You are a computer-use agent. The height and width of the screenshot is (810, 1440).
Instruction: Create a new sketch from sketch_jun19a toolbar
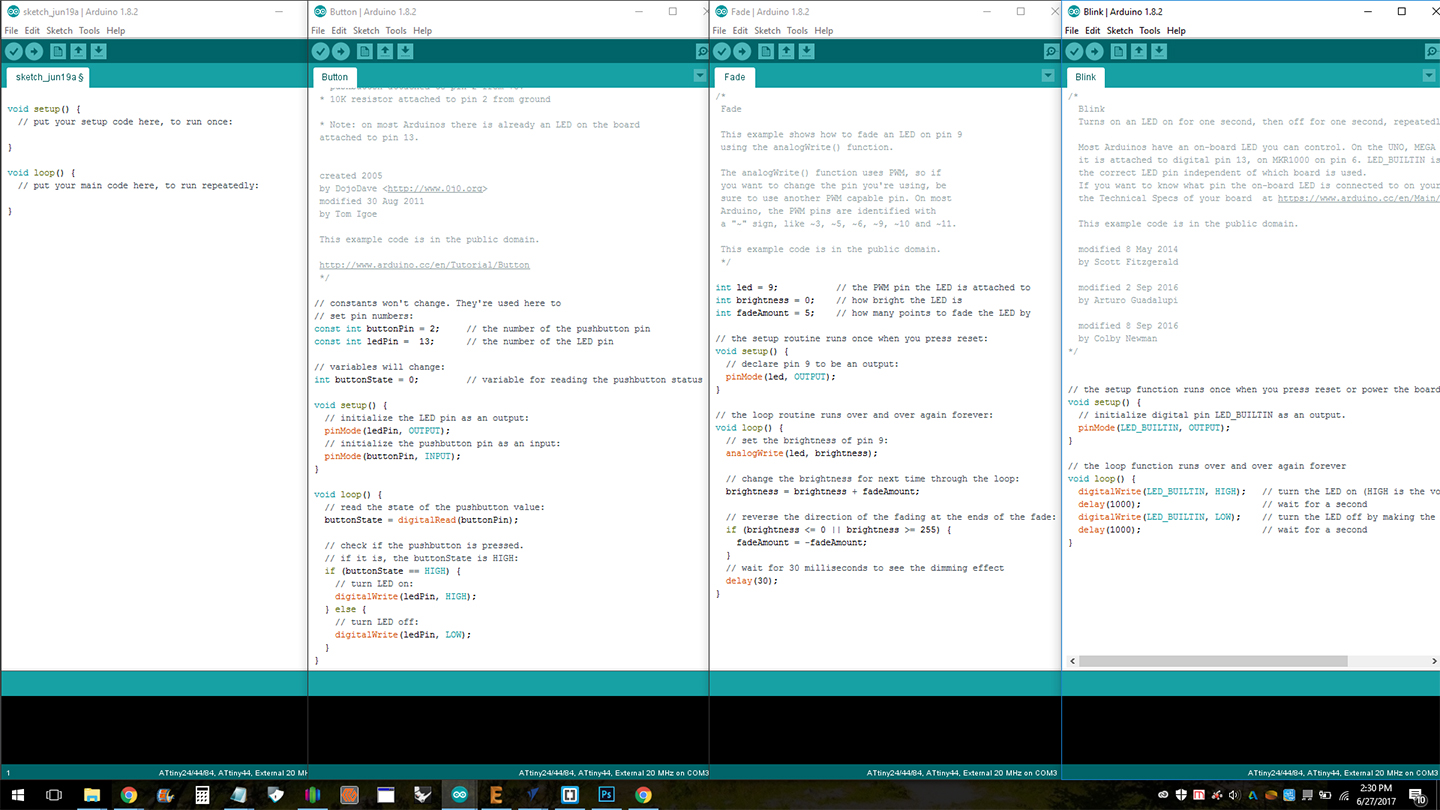point(58,52)
